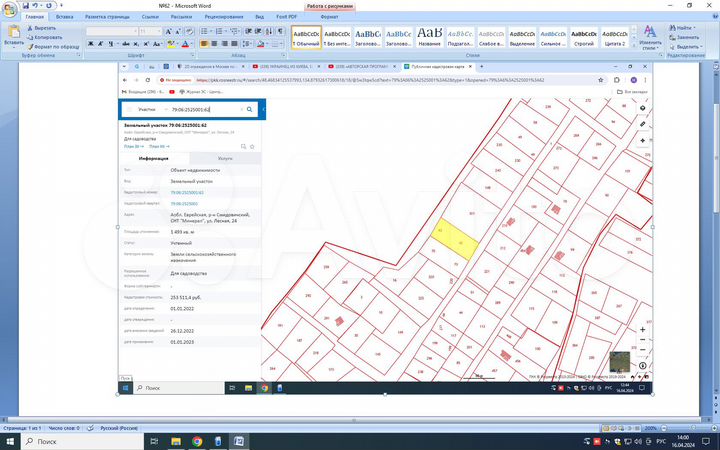
Task: Click Format Painter (Формат по образцу)
Action: click(54, 46)
